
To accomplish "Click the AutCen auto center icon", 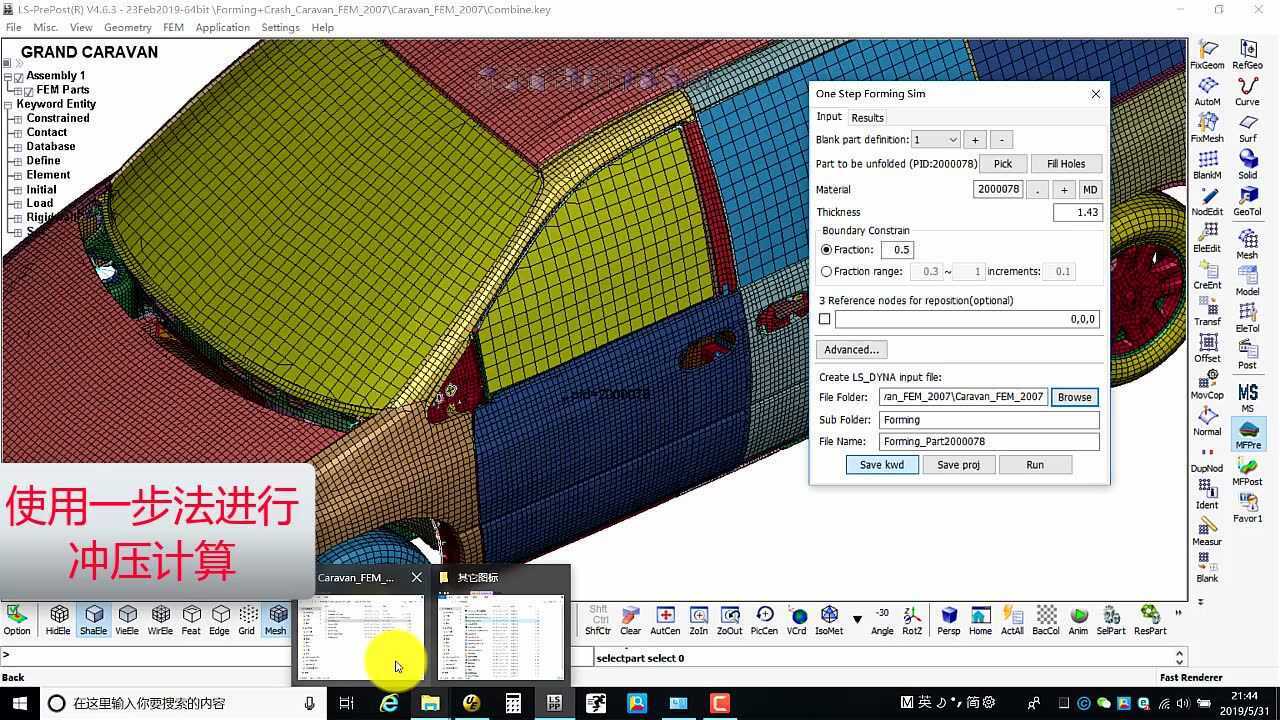I will pyautogui.click(x=665, y=618).
